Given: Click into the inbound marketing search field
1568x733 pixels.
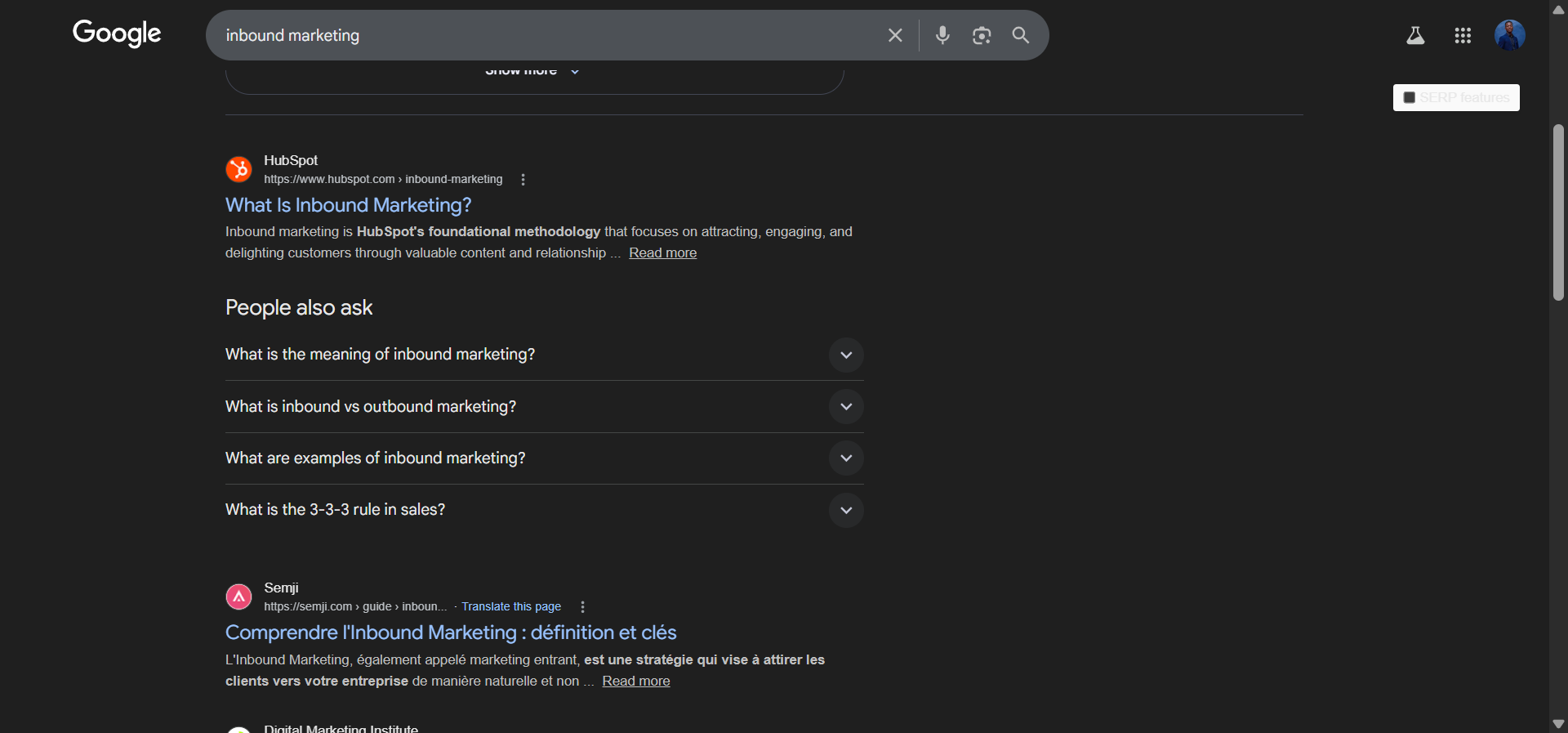Looking at the screenshot, I should [x=547, y=35].
